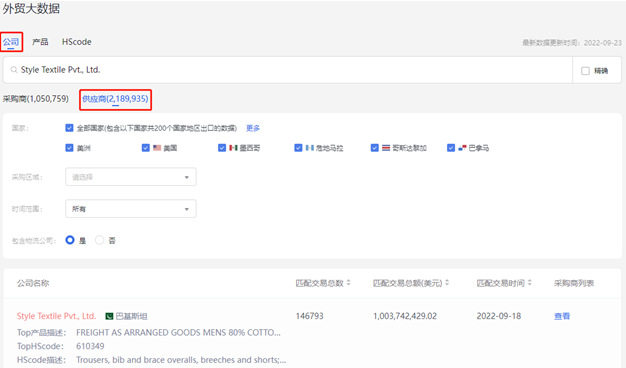
Task: Open the HScode tab
Action: pyautogui.click(x=77, y=42)
